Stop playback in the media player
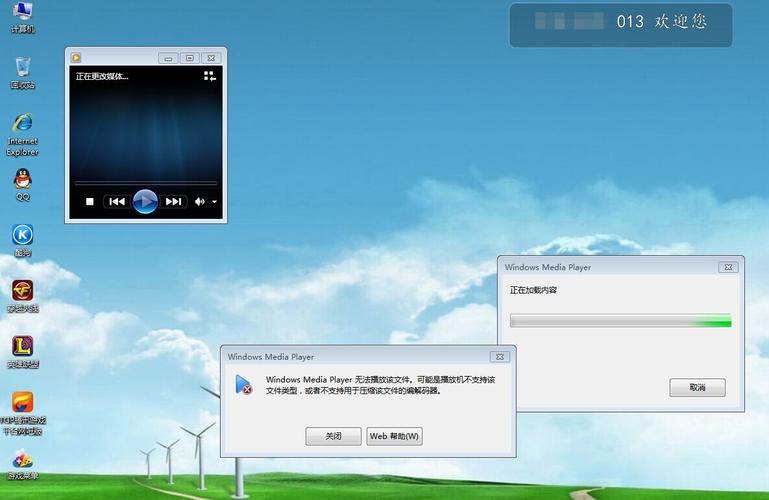769x500 pixels. pos(90,201)
